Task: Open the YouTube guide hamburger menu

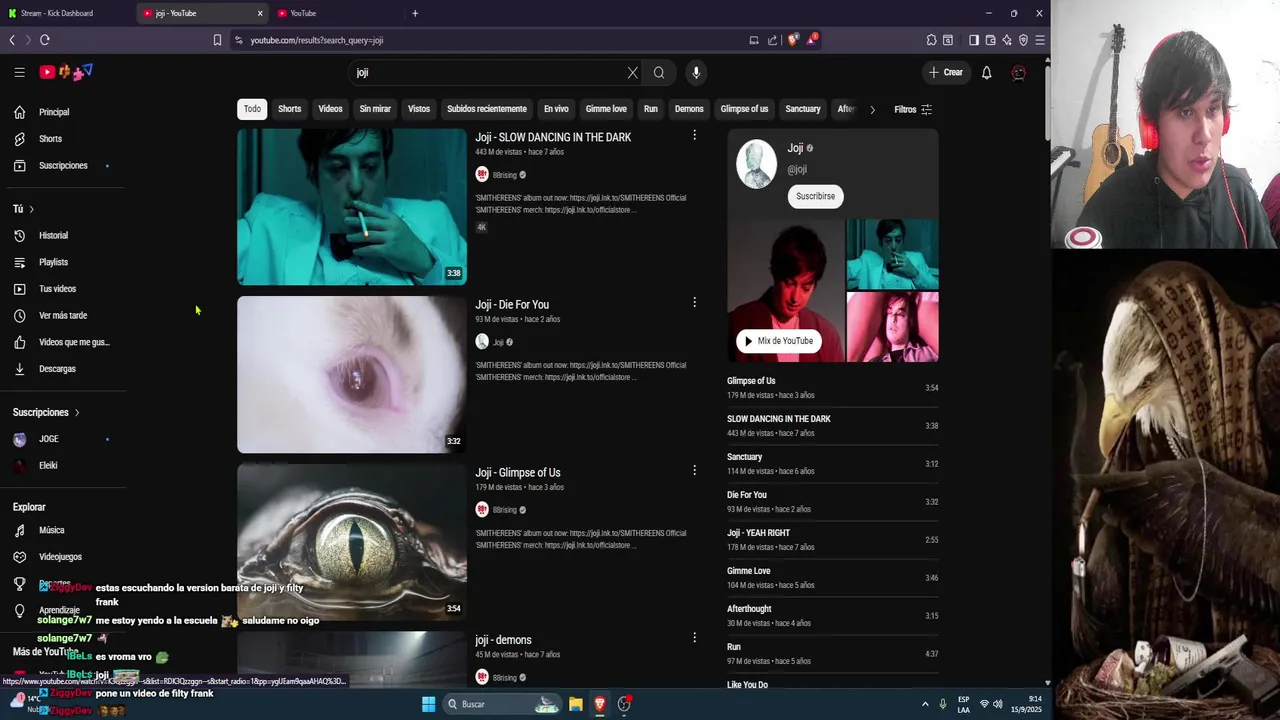Action: pos(19,72)
